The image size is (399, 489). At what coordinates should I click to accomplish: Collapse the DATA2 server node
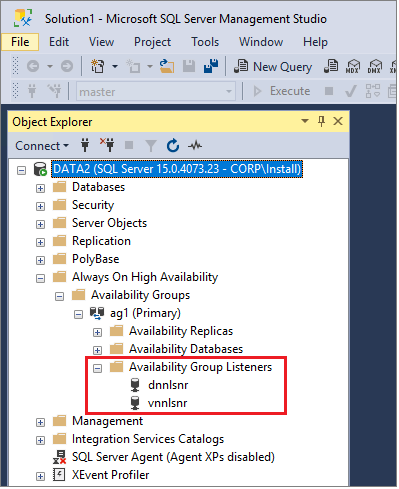tap(22, 171)
